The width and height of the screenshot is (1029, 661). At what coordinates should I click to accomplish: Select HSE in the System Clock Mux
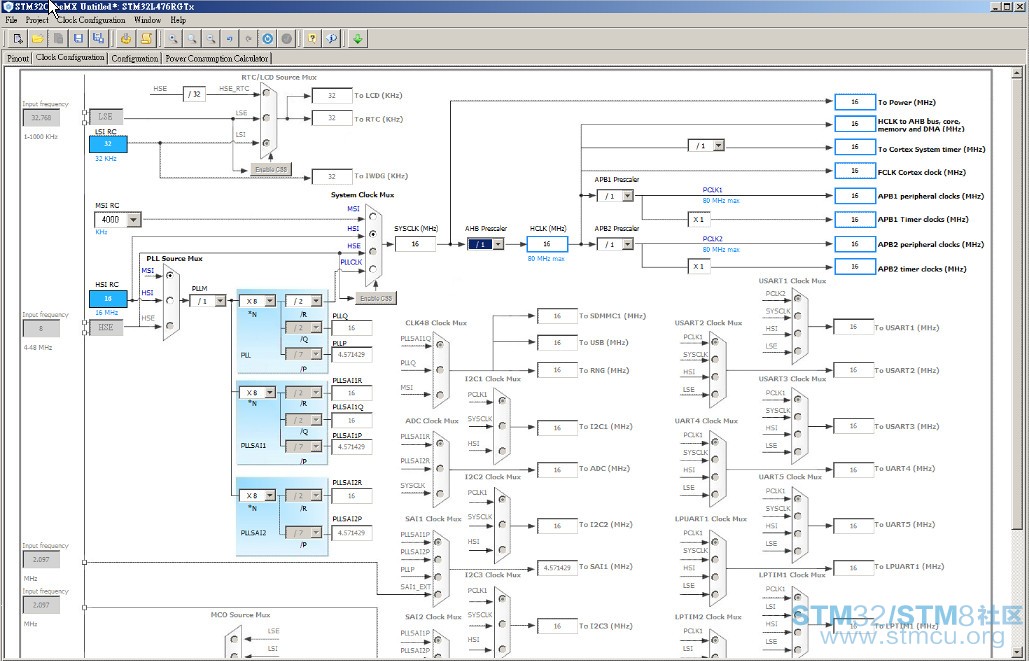point(373,251)
